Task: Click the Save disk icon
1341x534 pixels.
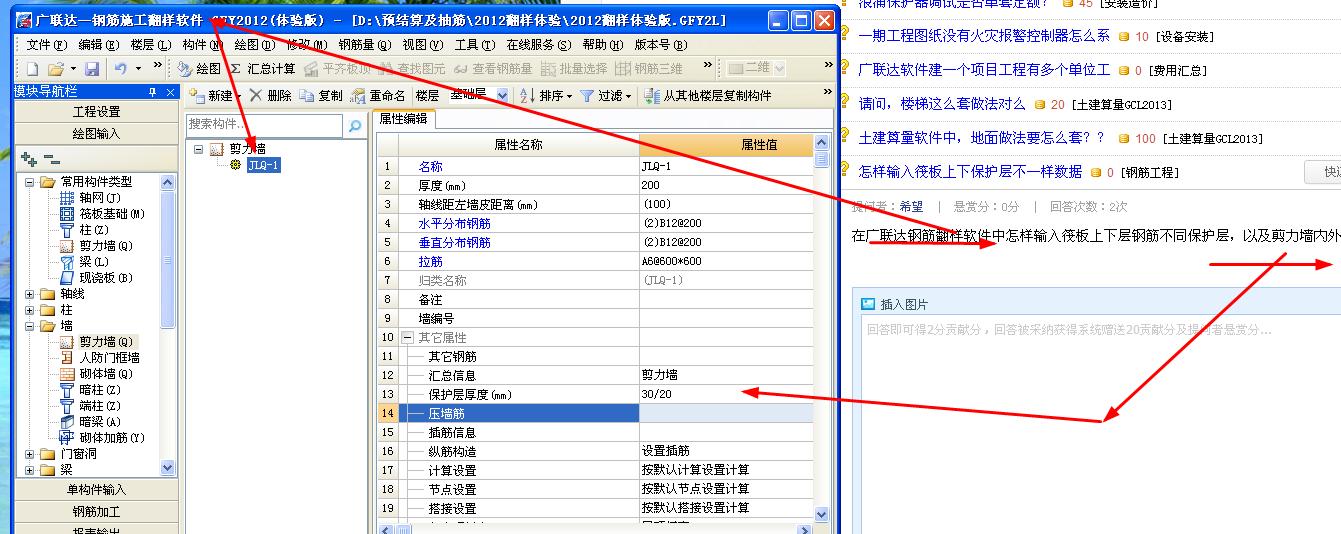Action: point(92,69)
